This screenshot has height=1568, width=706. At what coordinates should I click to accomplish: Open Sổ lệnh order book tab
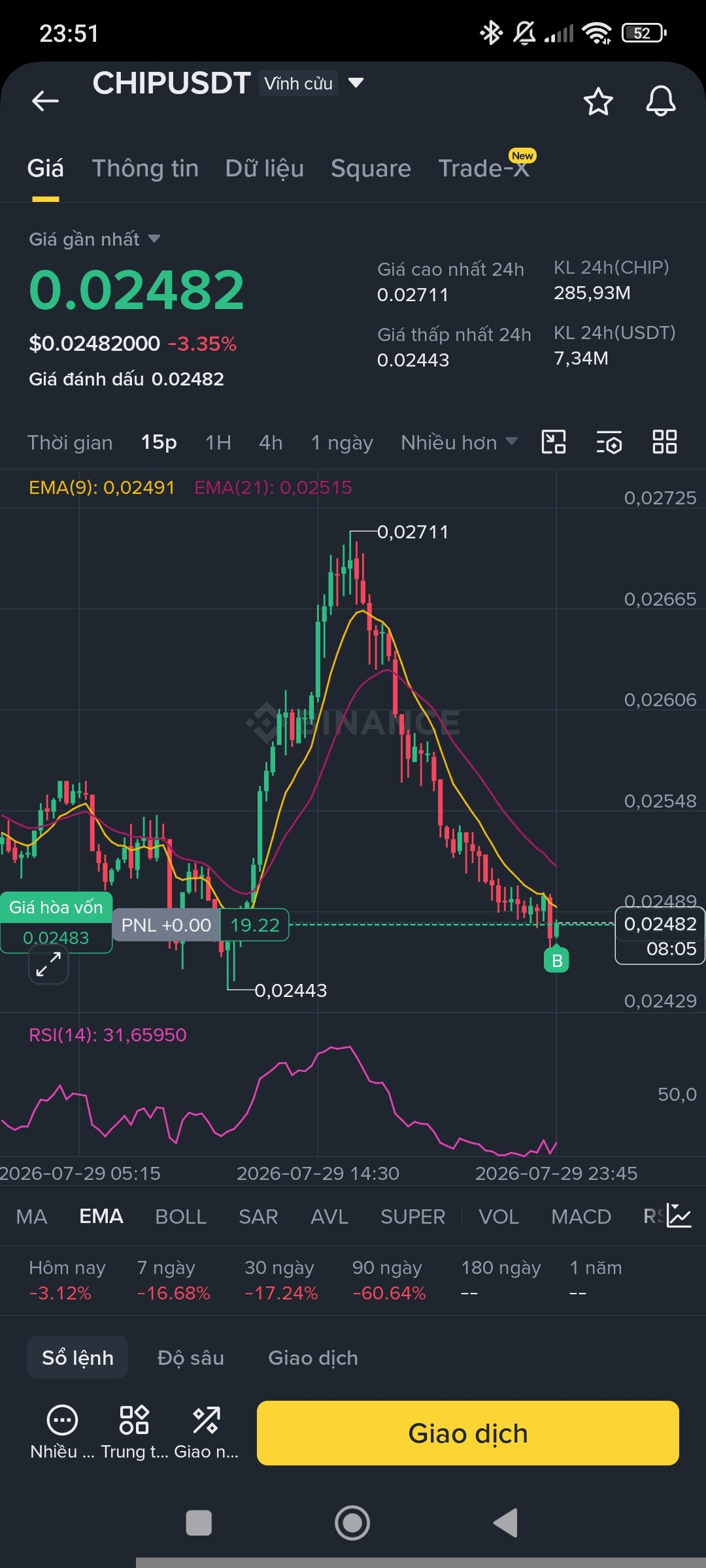tap(78, 1358)
